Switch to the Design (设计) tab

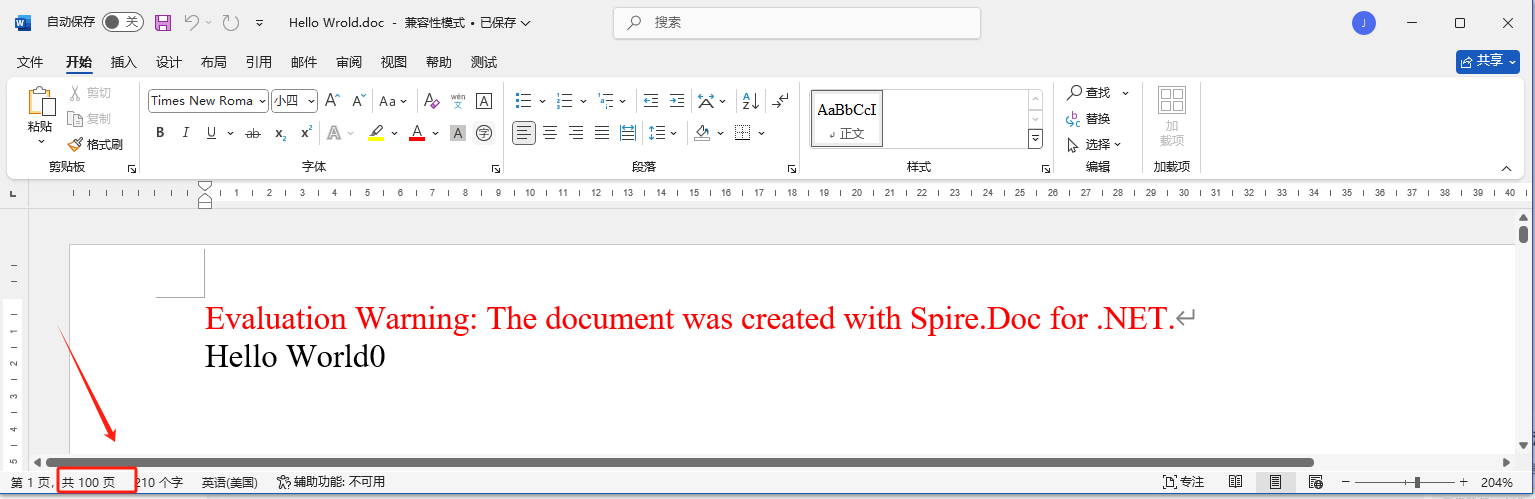pyautogui.click(x=169, y=62)
